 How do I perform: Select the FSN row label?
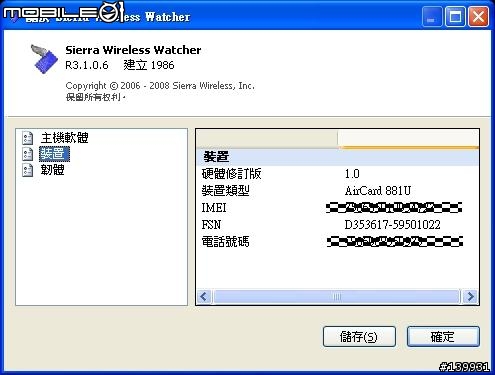(211, 225)
